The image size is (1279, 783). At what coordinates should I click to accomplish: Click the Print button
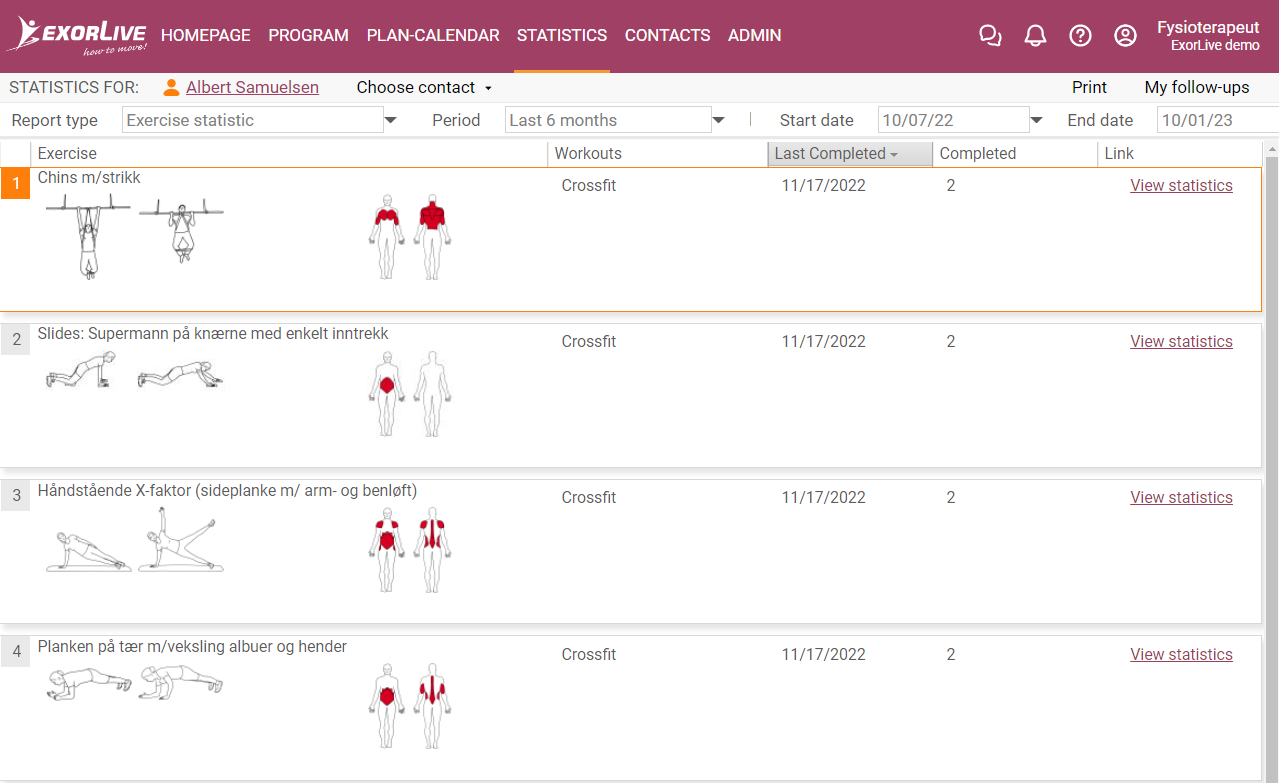[x=1089, y=87]
